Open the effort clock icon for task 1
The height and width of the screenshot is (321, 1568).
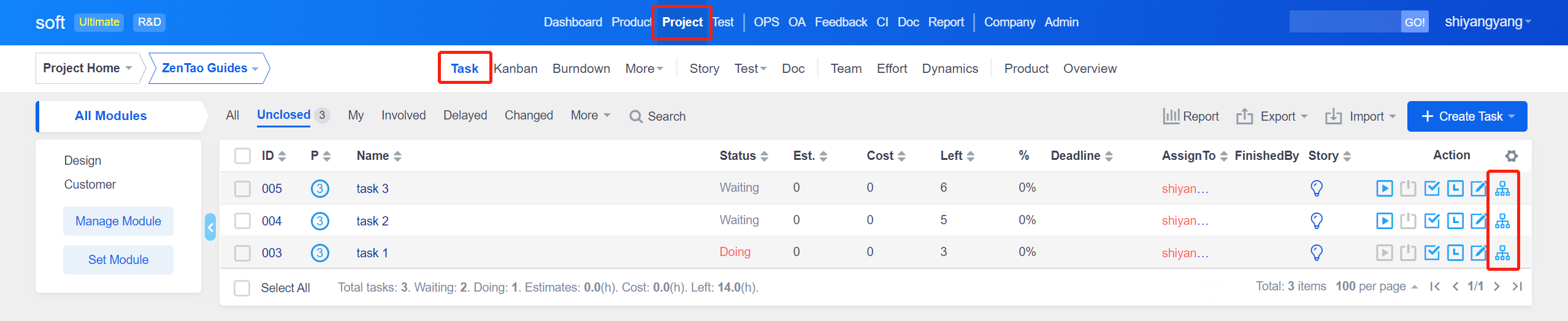click(1455, 252)
